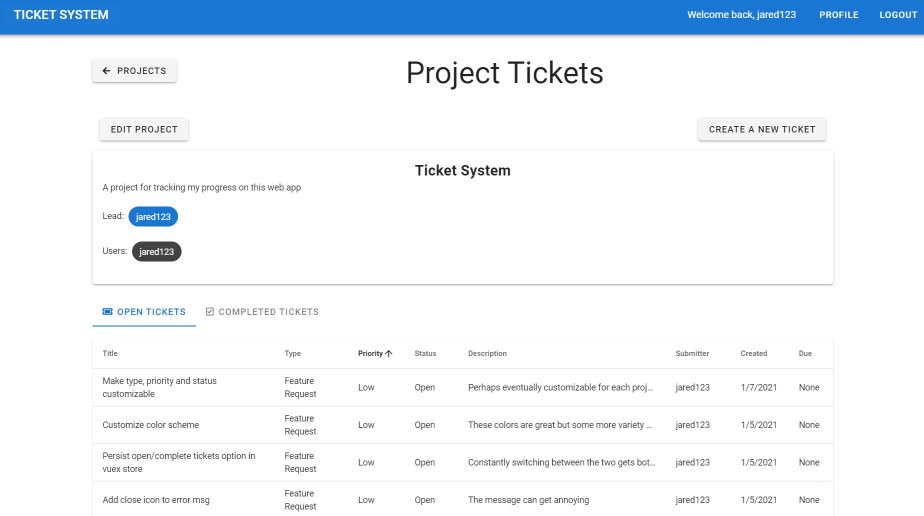Viewport: 924px width, 516px height.
Task: Open ticket 'Persist open/complete tickets option in vuex store'
Action: tap(179, 462)
